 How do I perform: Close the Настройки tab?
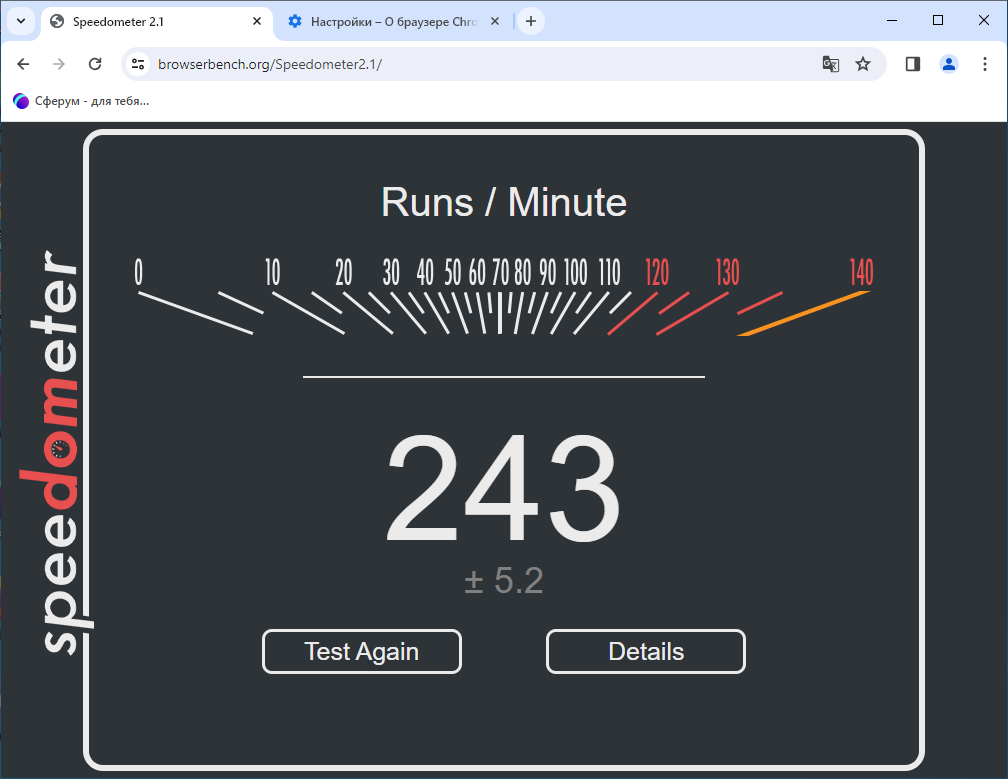(x=495, y=21)
